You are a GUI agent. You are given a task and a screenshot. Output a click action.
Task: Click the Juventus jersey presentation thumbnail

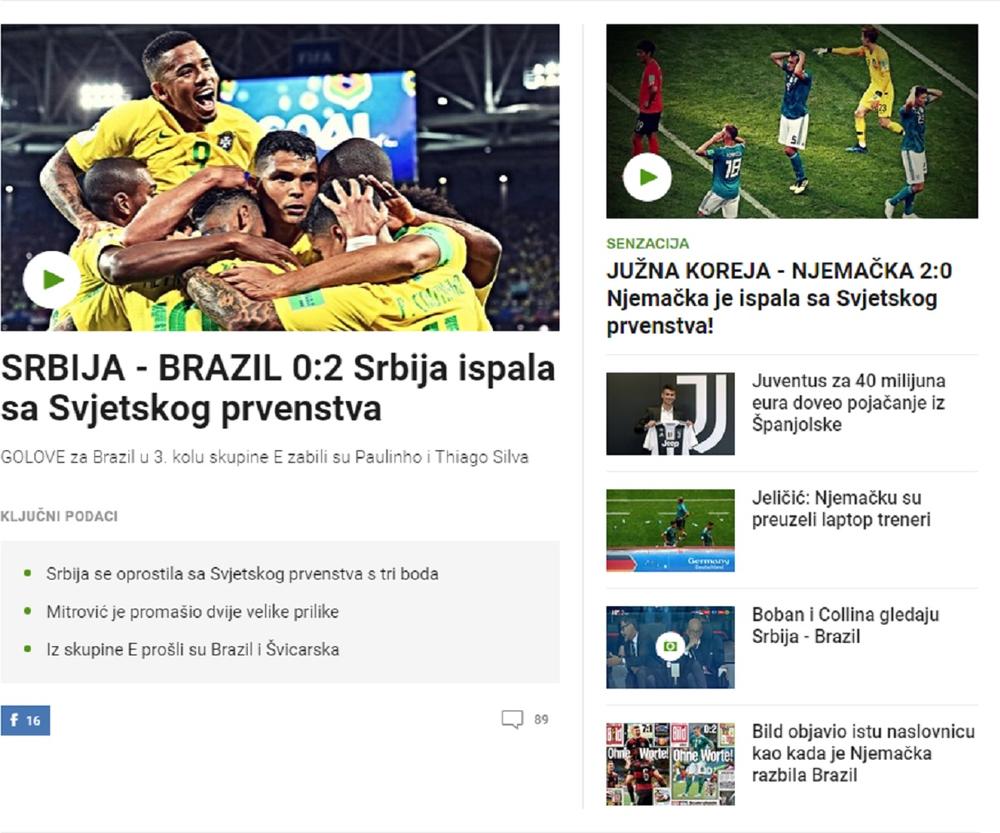click(670, 414)
